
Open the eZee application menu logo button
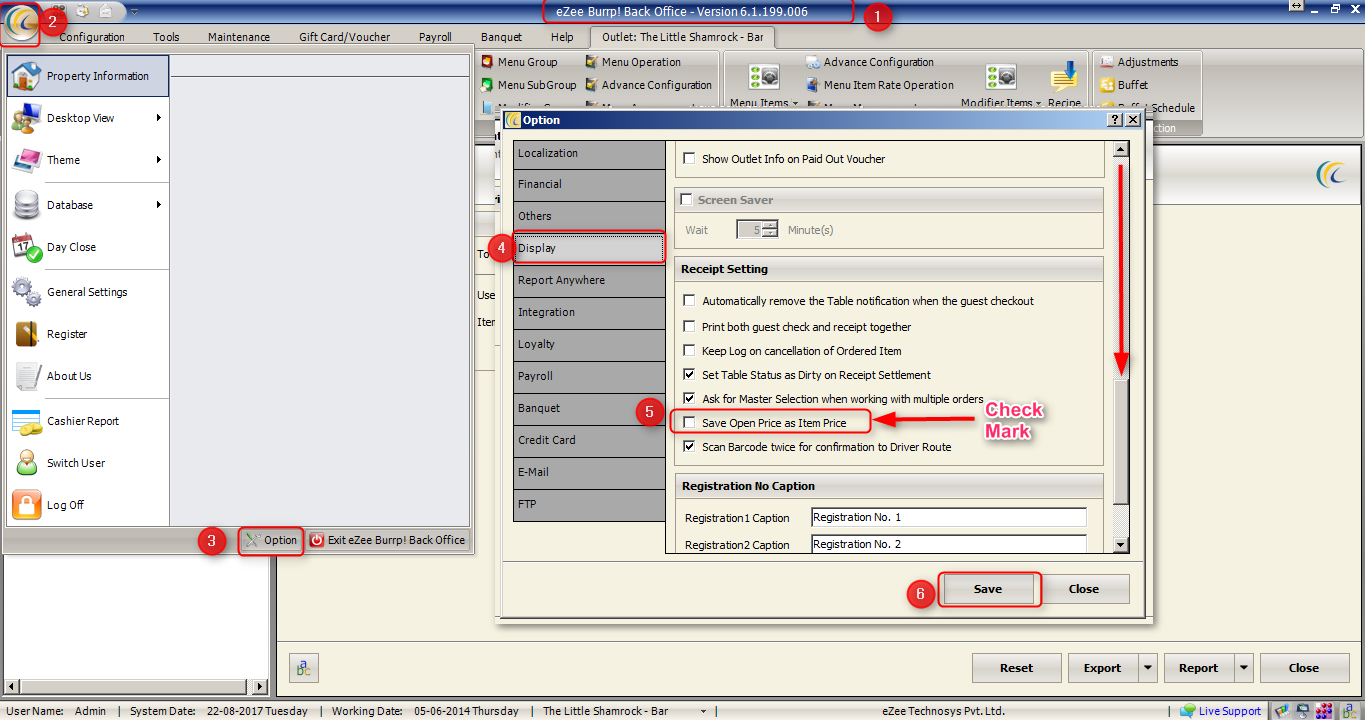pyautogui.click(x=20, y=23)
